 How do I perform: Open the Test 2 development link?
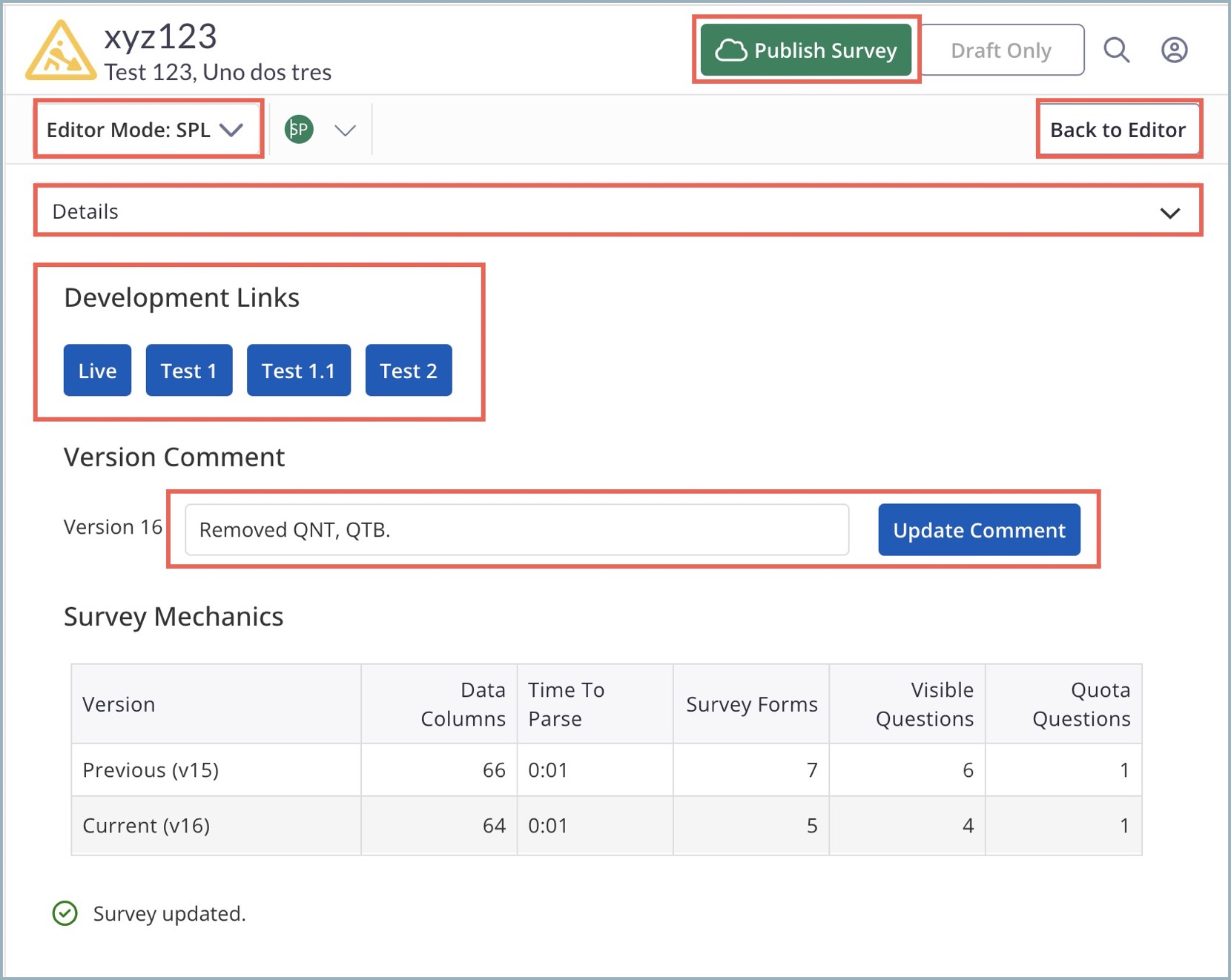point(409,370)
